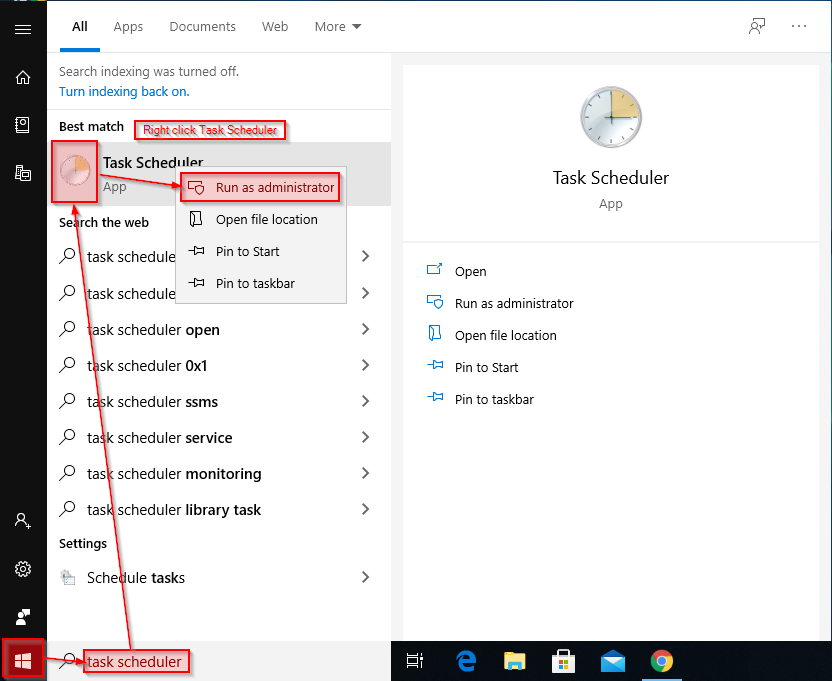Image resolution: width=832 pixels, height=681 pixels.
Task: Expand the Schedule tasks settings arrow
Action: [365, 578]
